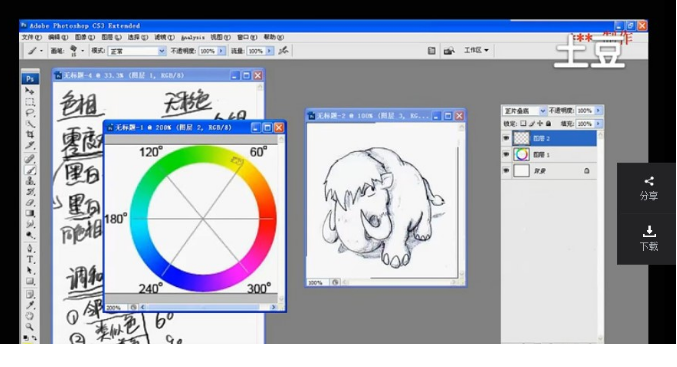Select the Brush tool in the toolbox
677x367 pixels.
coord(29,170)
